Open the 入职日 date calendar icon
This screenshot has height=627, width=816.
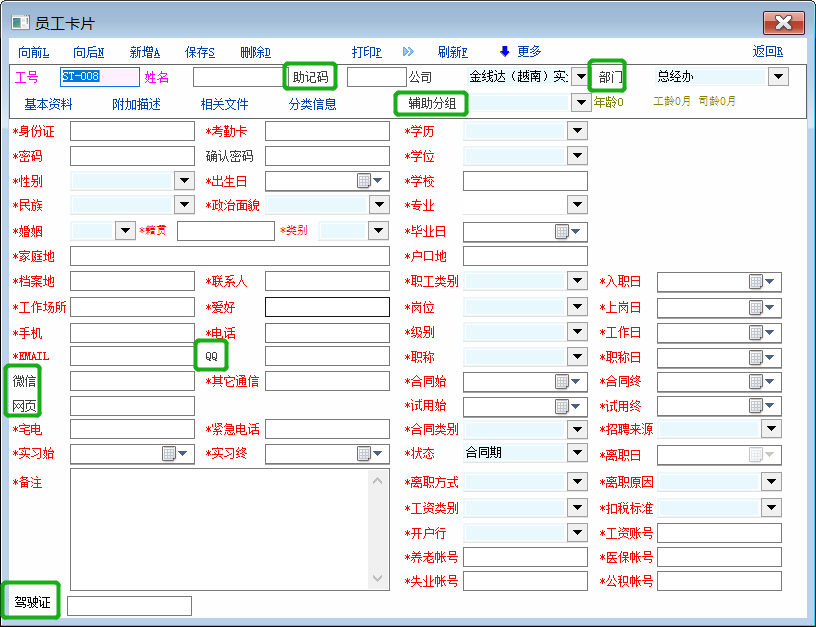[755, 282]
